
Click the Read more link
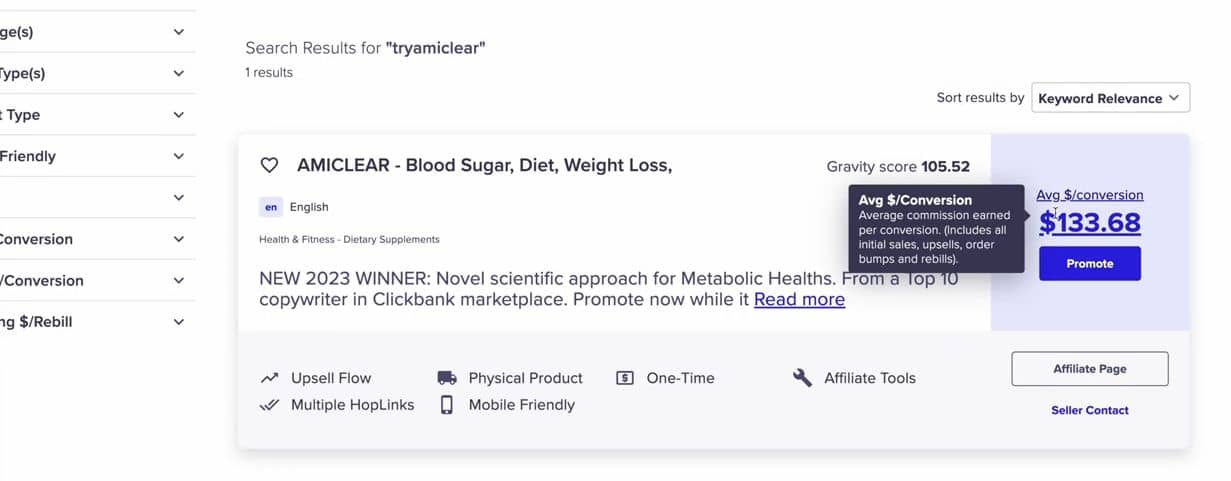point(799,300)
